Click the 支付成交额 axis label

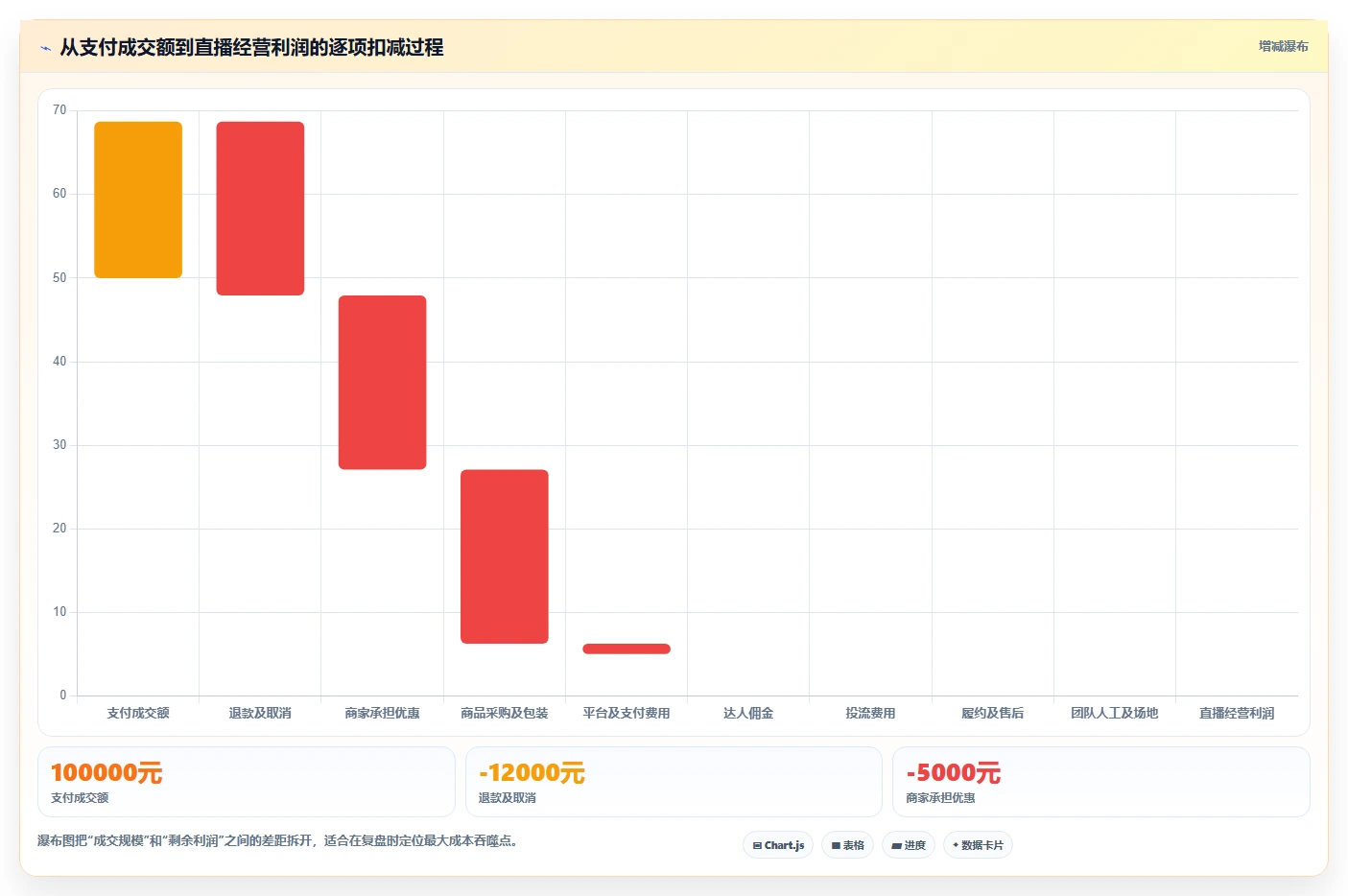138,713
